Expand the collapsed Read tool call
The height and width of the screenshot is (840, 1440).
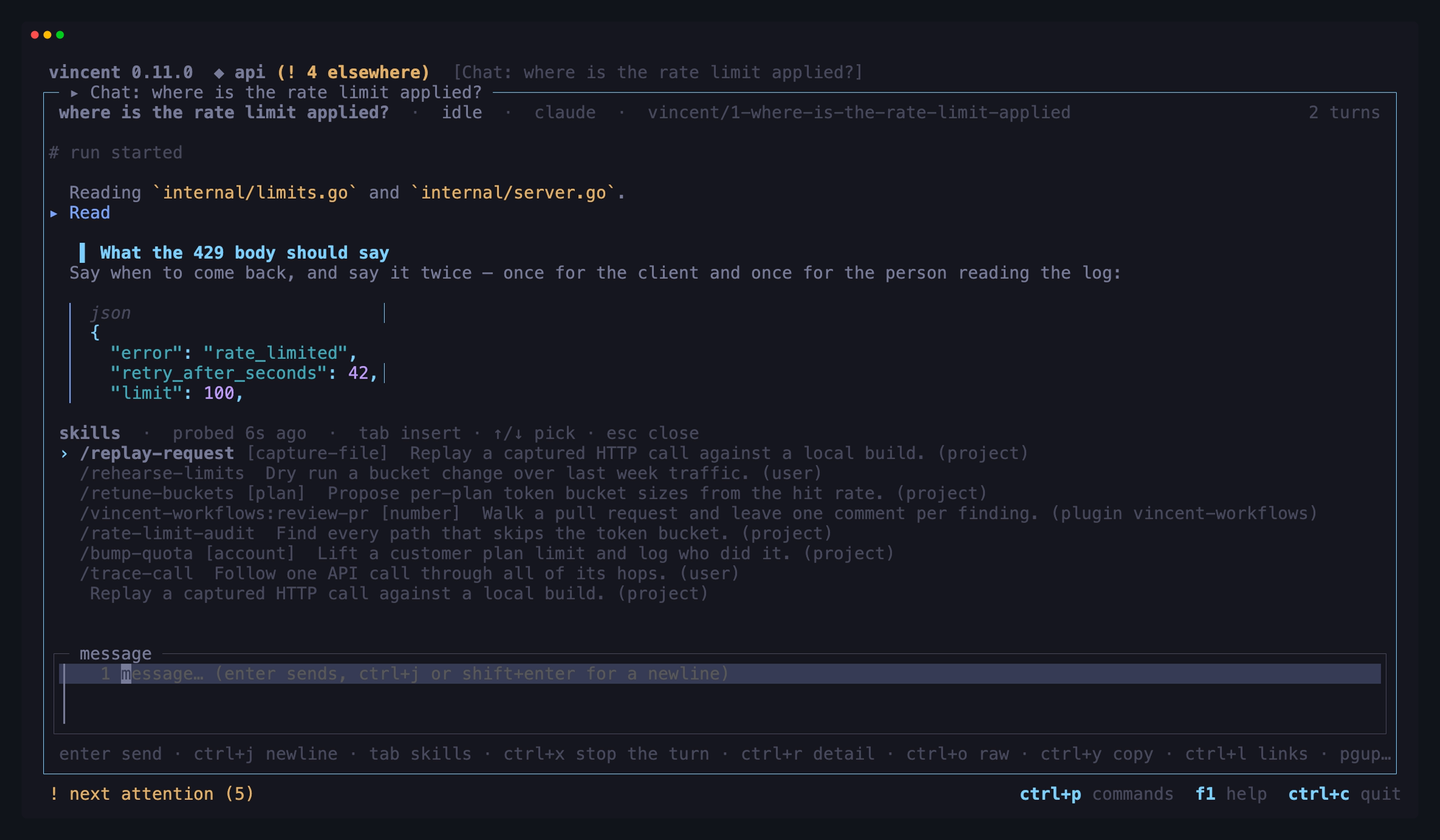[x=81, y=213]
